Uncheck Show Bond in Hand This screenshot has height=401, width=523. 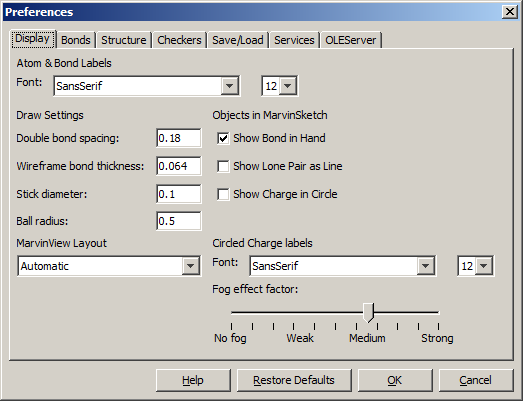point(223,138)
